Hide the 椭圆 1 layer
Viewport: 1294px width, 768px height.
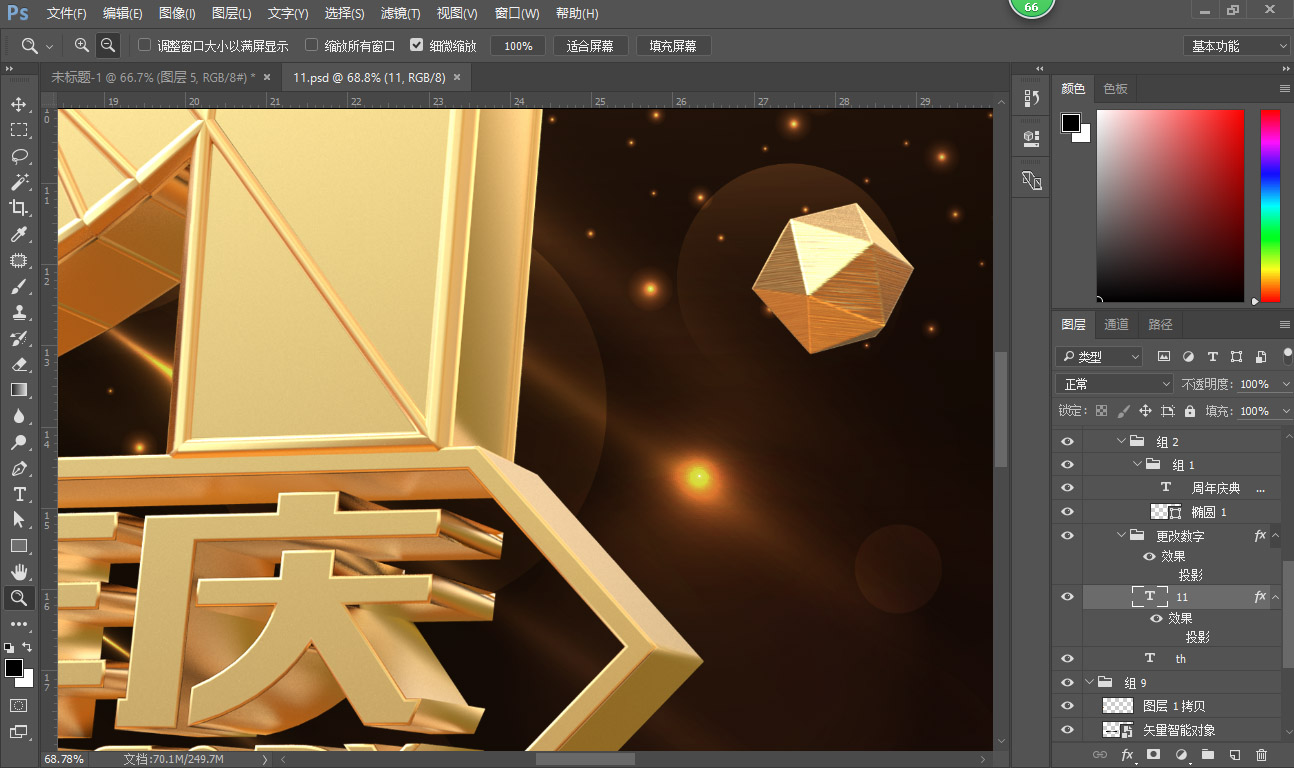pos(1067,511)
